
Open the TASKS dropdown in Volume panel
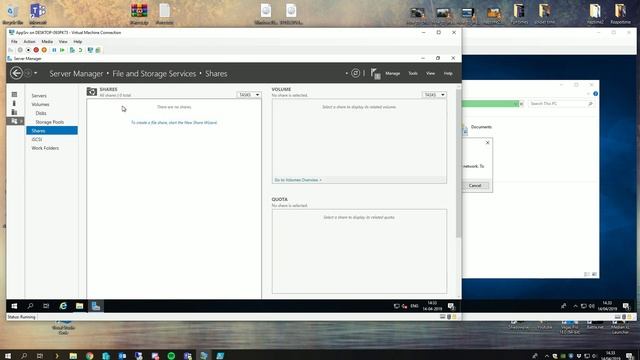pyautogui.click(x=433, y=95)
